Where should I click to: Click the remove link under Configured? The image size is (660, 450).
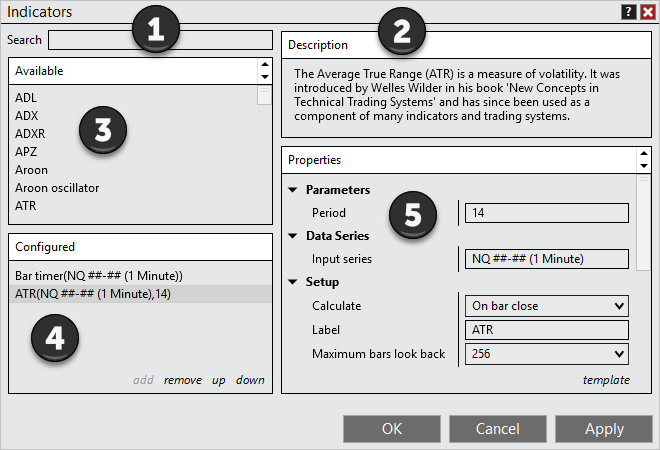tap(183, 380)
